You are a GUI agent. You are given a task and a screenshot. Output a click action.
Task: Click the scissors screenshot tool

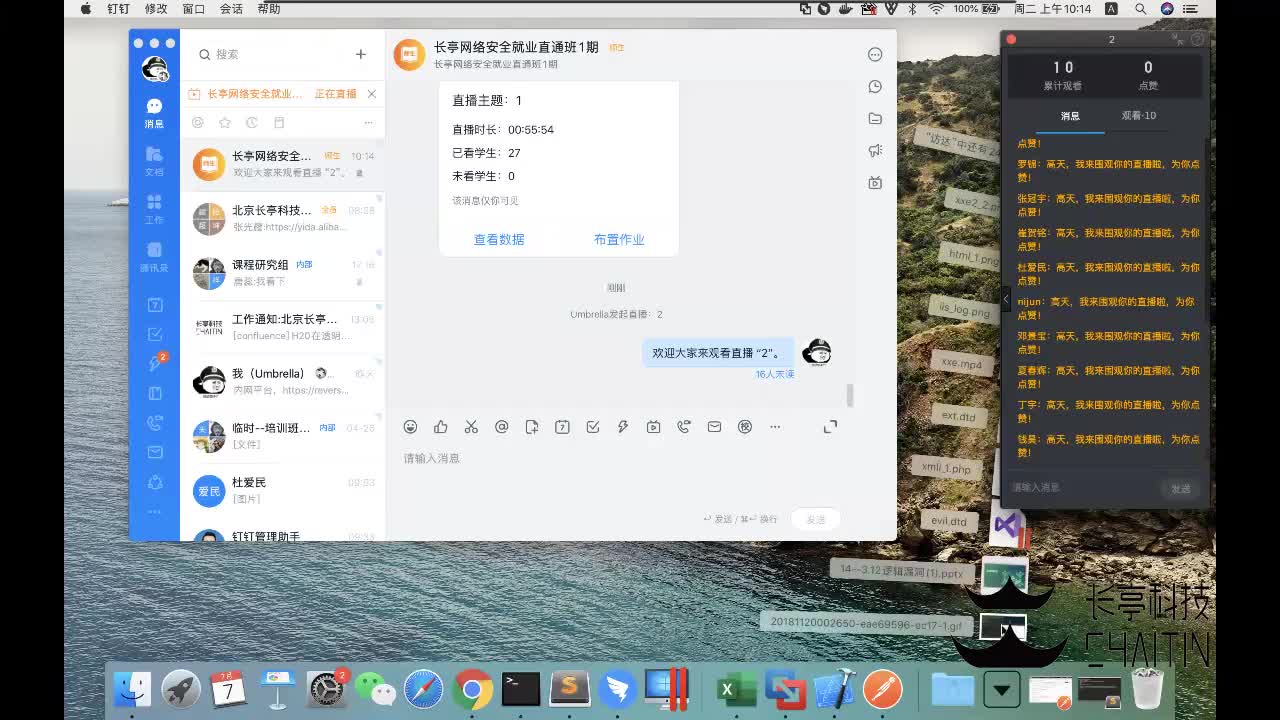pos(471,427)
